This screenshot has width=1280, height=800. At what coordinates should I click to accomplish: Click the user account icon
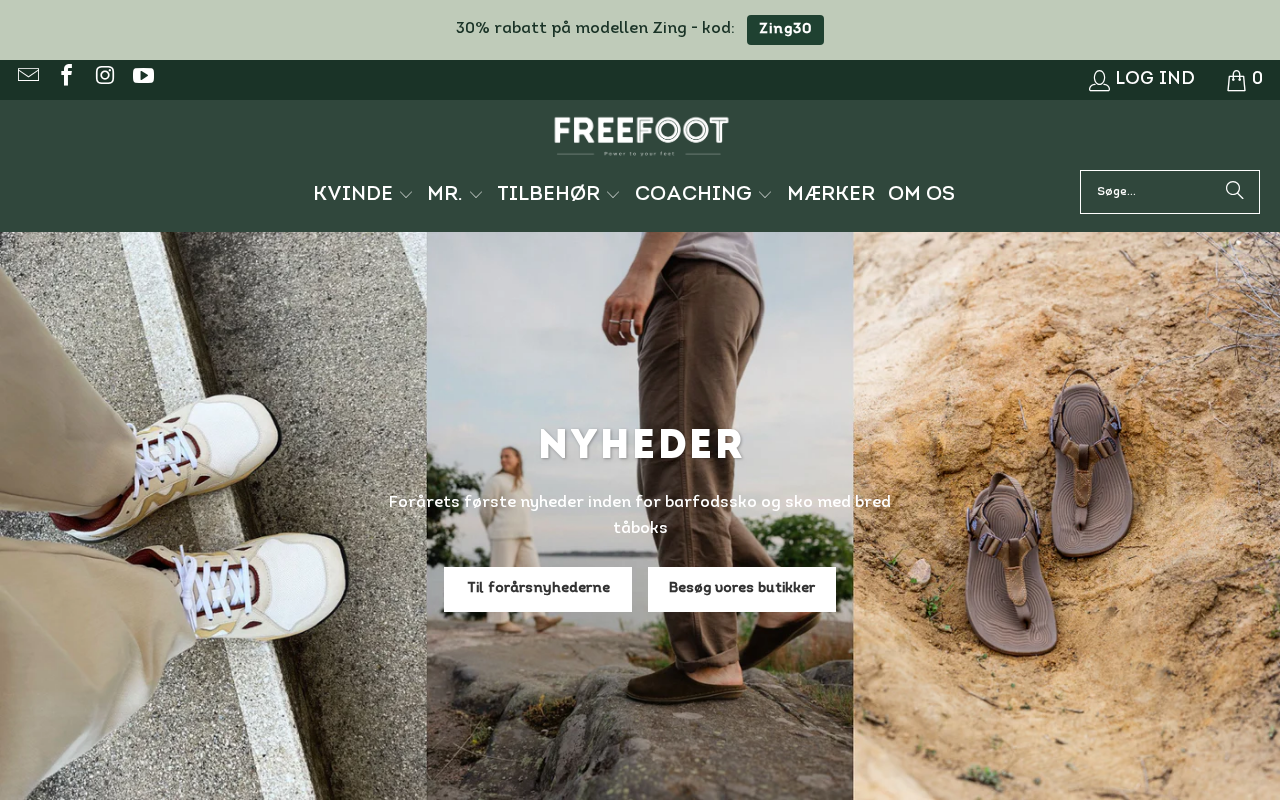(x=1099, y=80)
